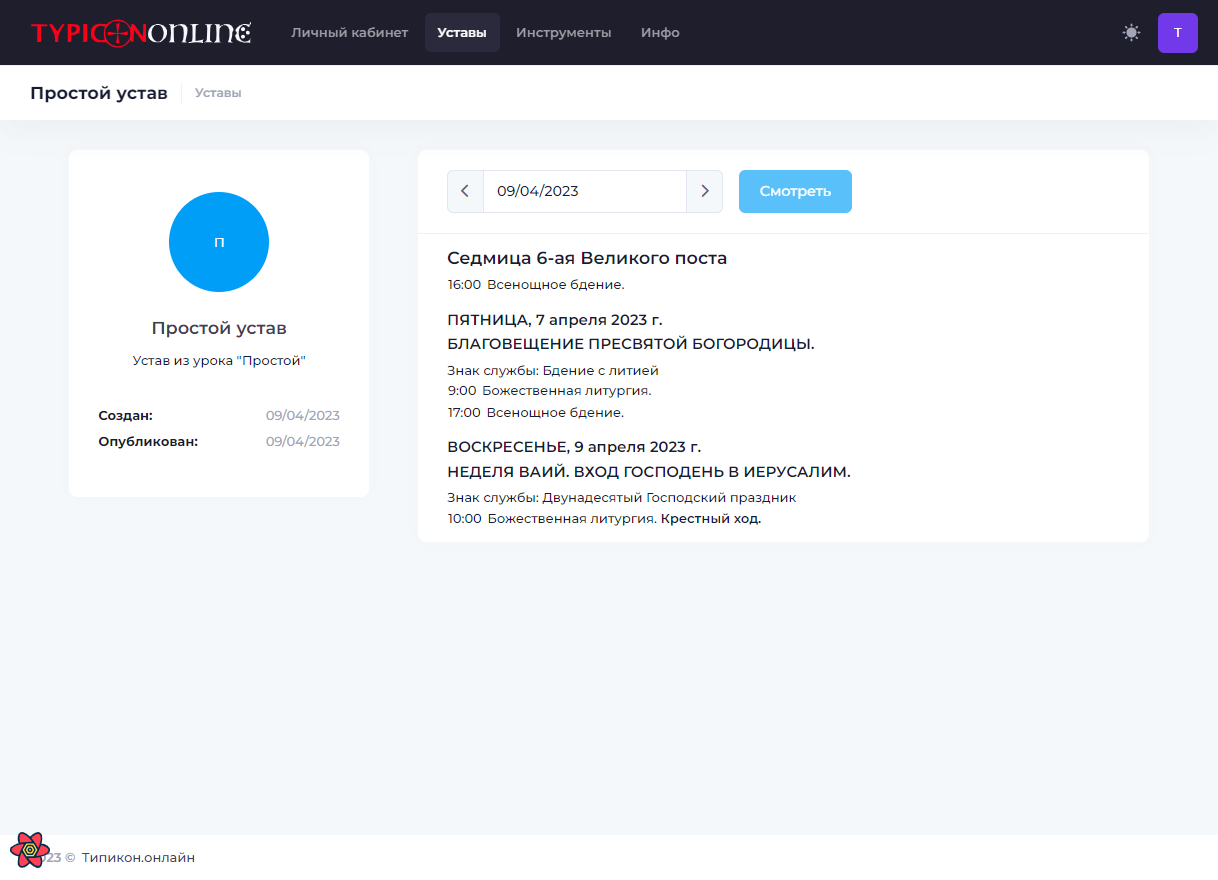Click БЛАГОВЕЩЕНИЕ ПРЕСВЯТОЙ БОГОРОДИЦЫ title

[631, 344]
